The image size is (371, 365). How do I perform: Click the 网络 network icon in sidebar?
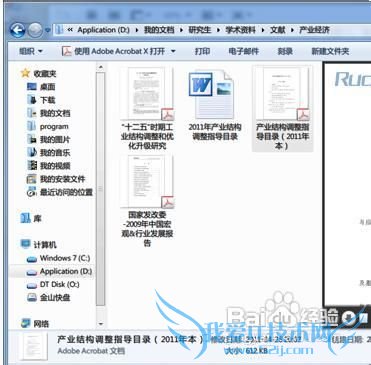[x=26, y=324]
